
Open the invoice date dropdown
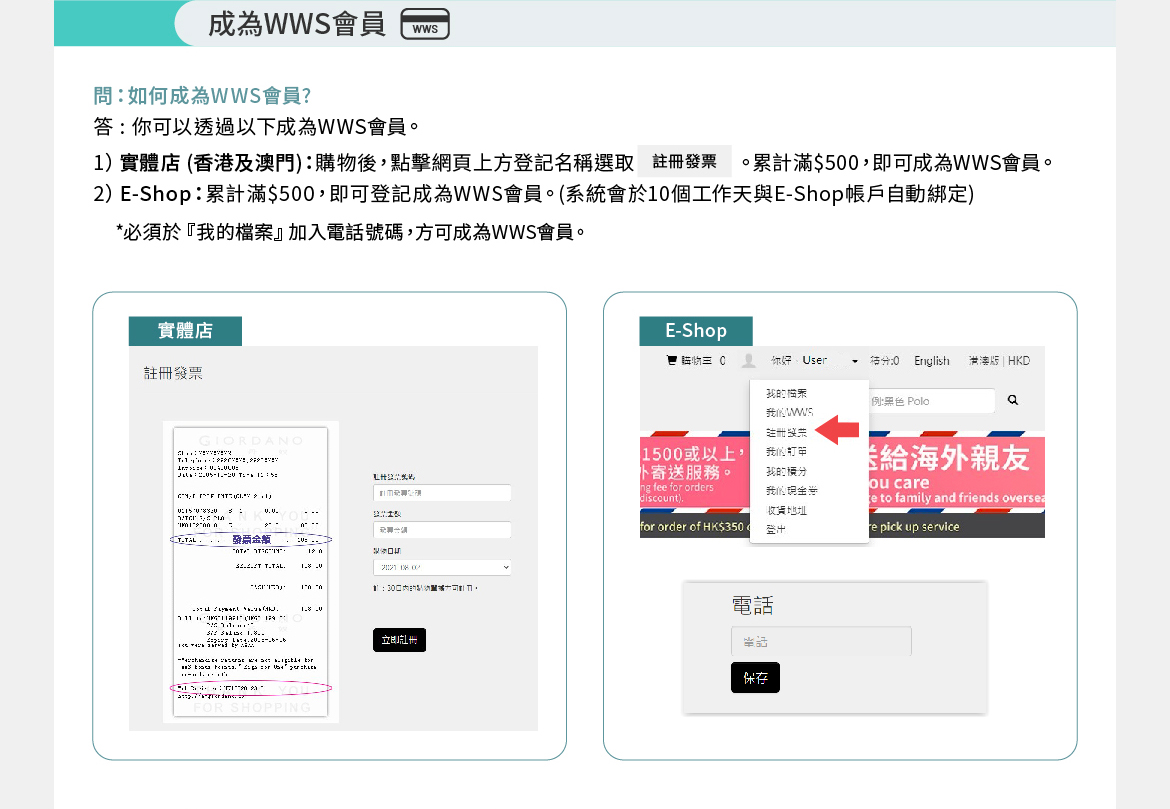click(441, 567)
